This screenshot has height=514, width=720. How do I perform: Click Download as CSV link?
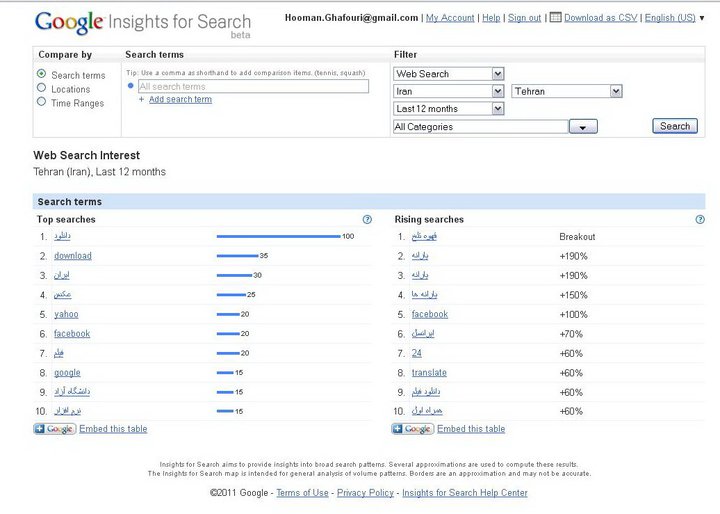(x=601, y=18)
